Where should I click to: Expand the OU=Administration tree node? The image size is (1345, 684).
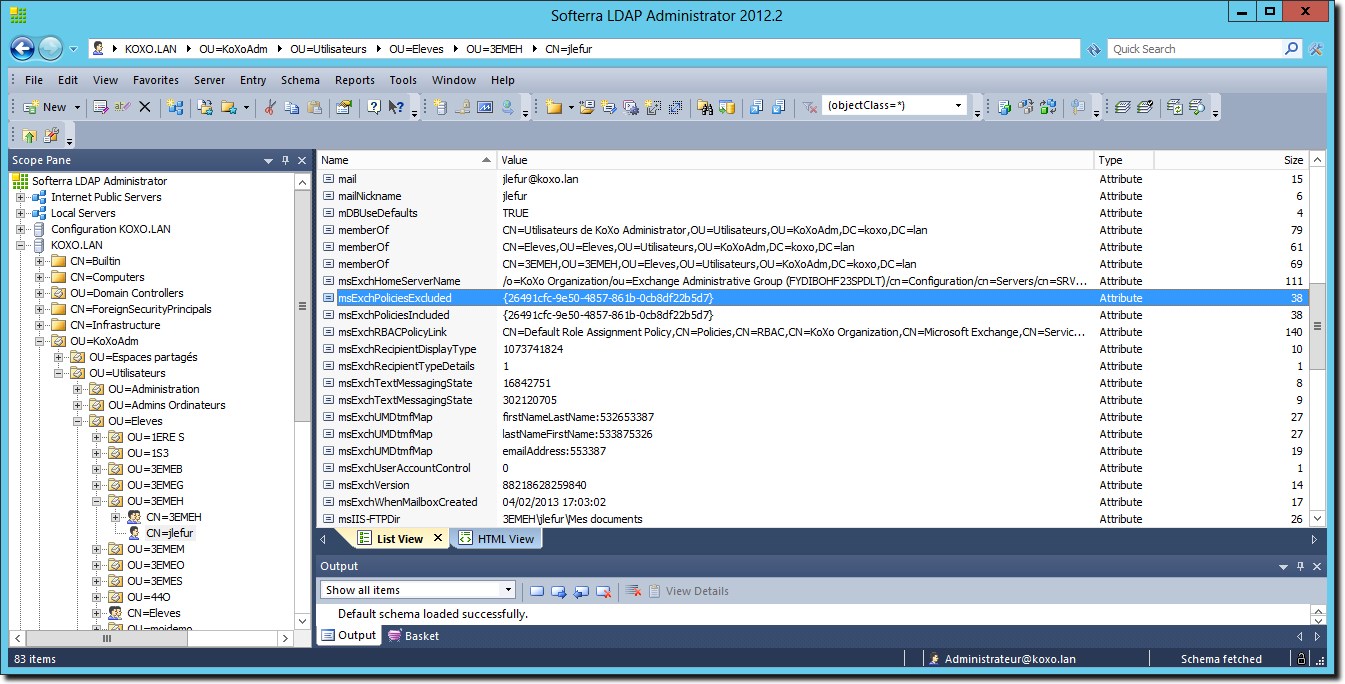click(78, 389)
